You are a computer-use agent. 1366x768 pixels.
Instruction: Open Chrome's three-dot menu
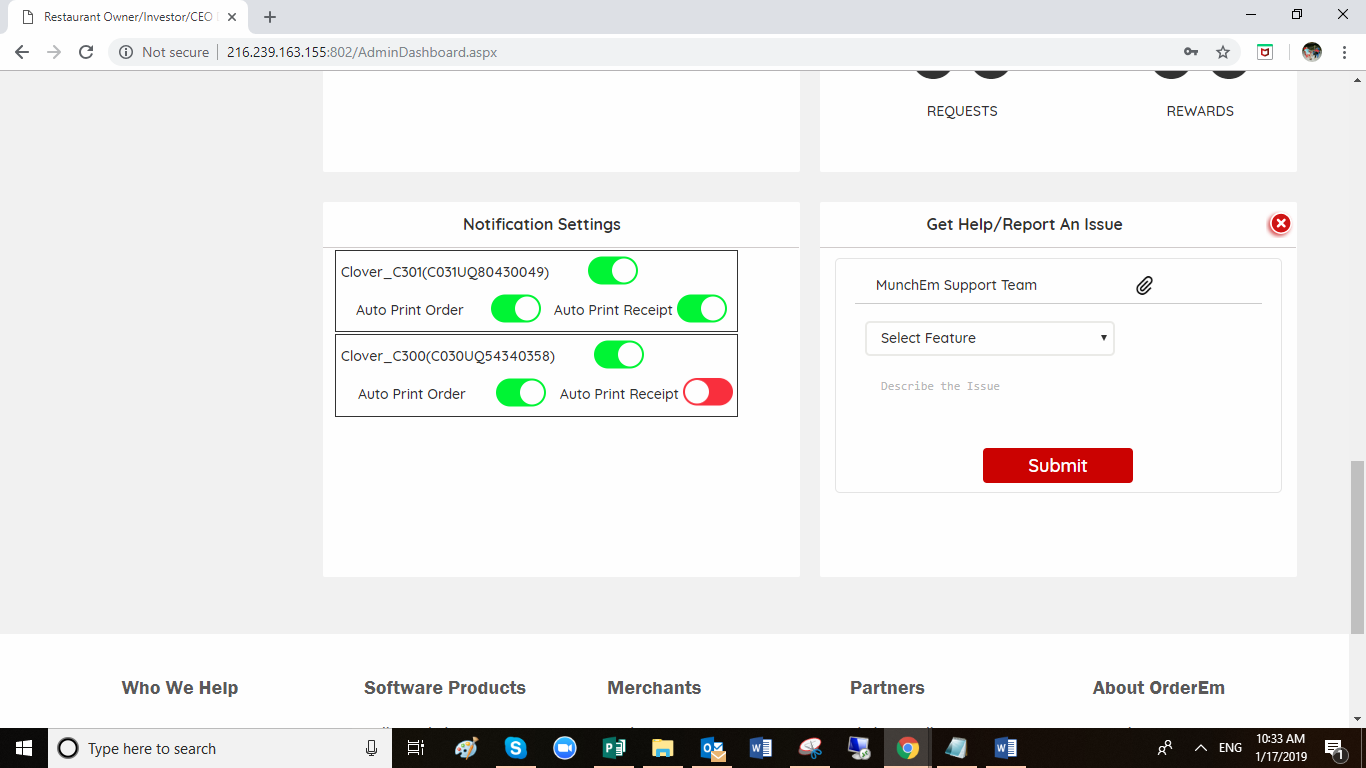point(1343,52)
